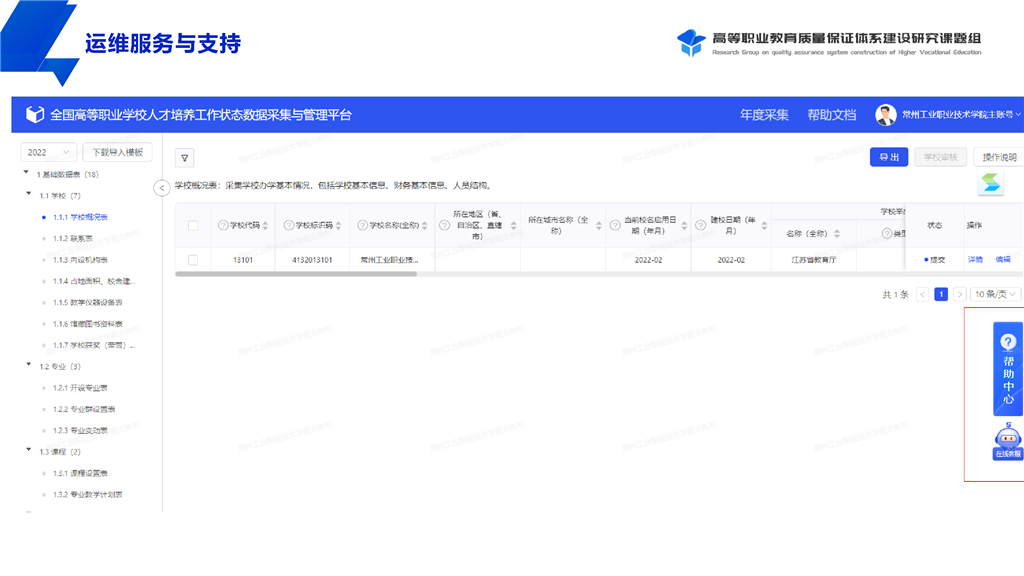Open the 2022 year dropdown

click(x=50, y=152)
